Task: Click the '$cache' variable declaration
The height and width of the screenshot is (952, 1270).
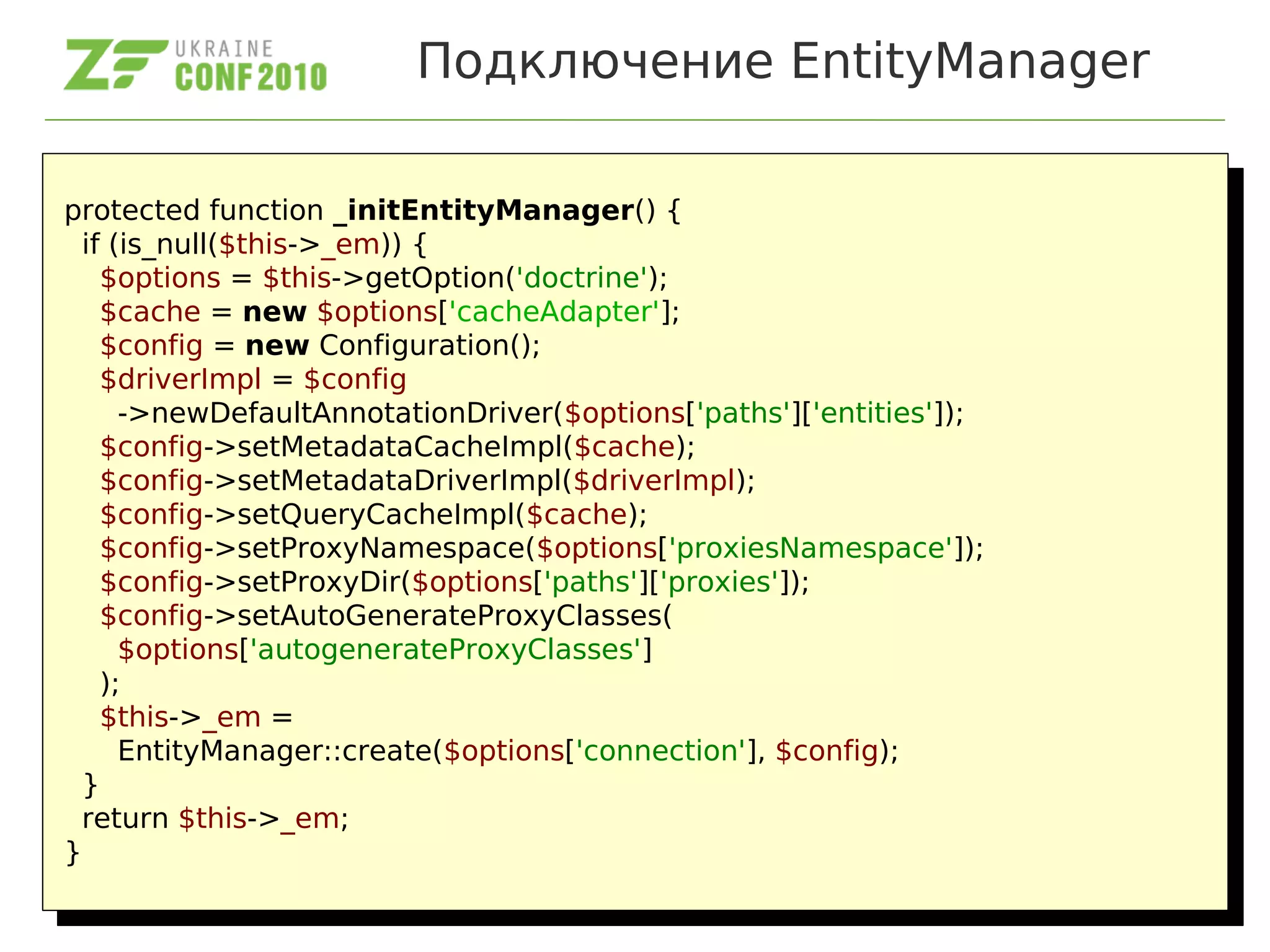Action: pyautogui.click(x=151, y=312)
